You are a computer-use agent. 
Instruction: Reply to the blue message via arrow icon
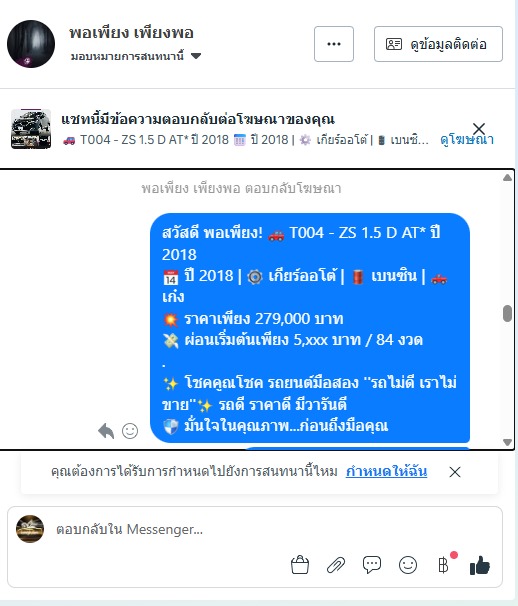point(106,431)
